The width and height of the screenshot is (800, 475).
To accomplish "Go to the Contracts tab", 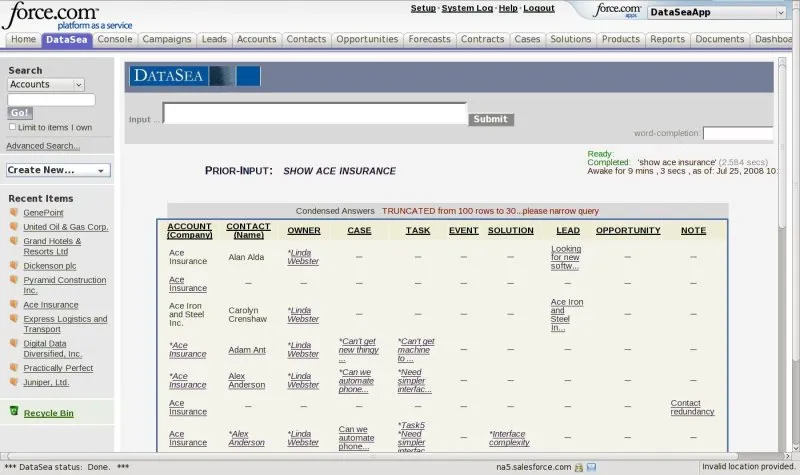I will (x=483, y=39).
